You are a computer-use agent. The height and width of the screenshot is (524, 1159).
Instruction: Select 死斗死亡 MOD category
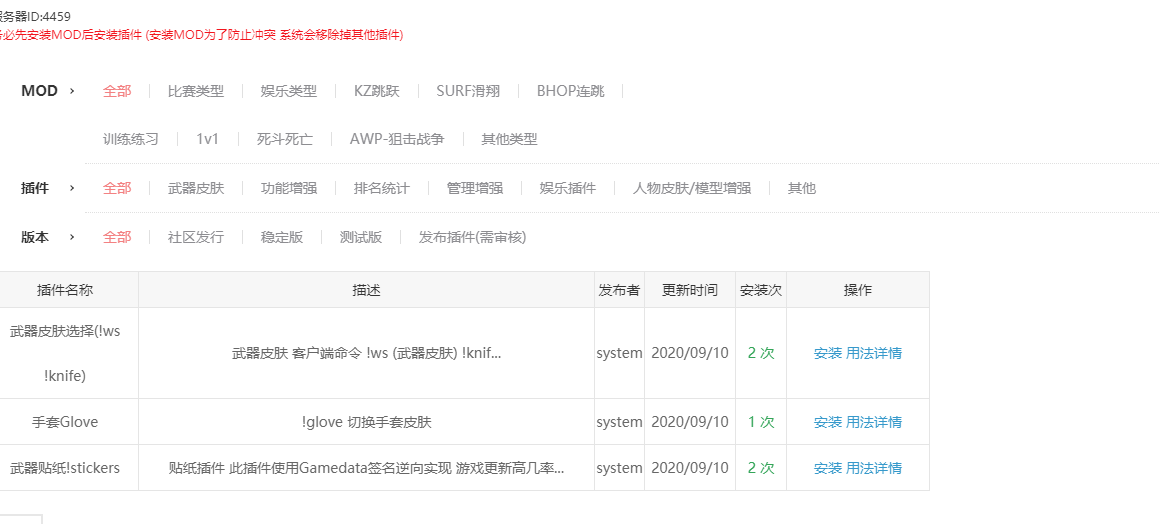tap(284, 139)
